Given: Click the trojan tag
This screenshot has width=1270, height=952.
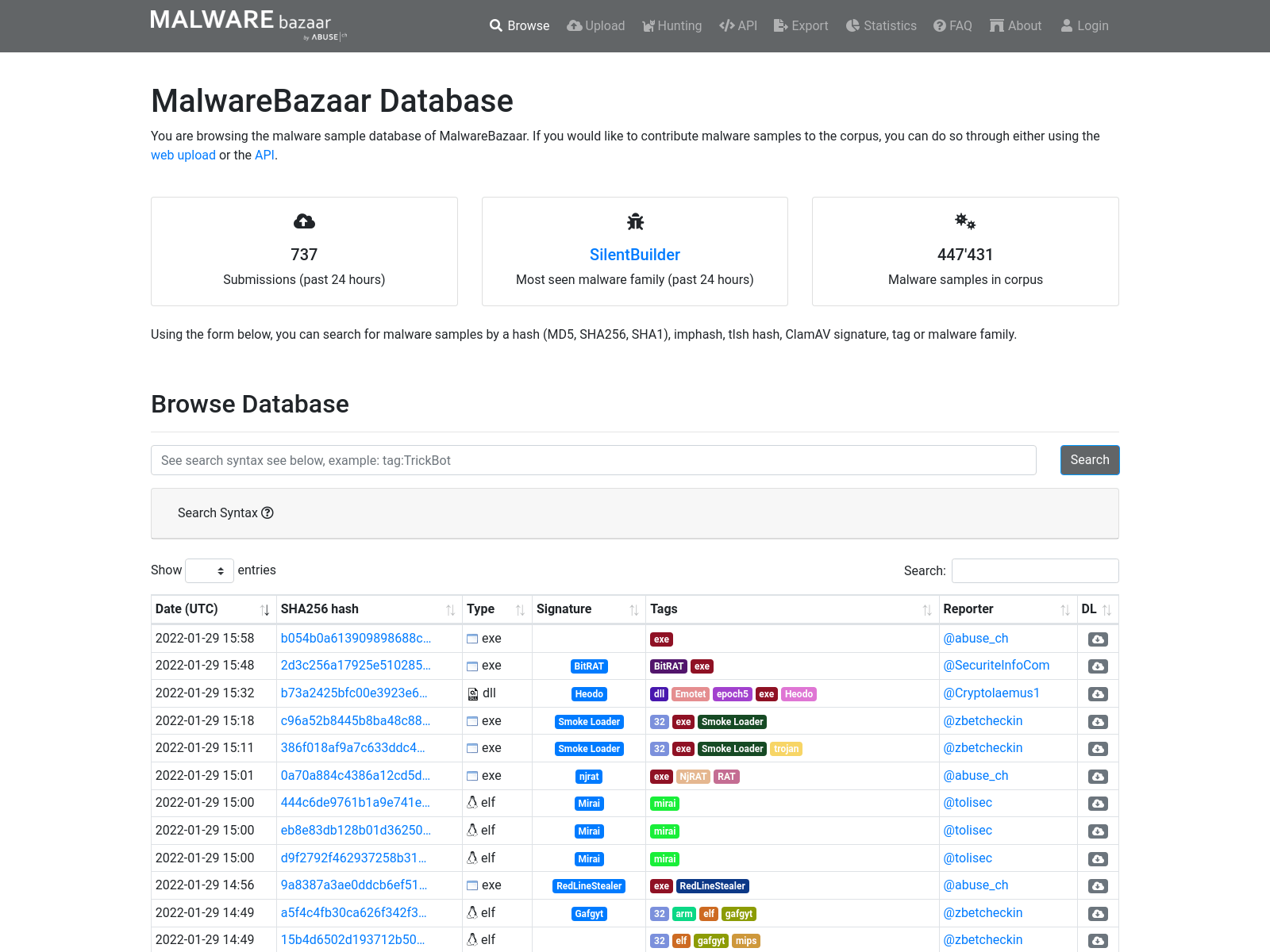Looking at the screenshot, I should pyautogui.click(x=787, y=749).
